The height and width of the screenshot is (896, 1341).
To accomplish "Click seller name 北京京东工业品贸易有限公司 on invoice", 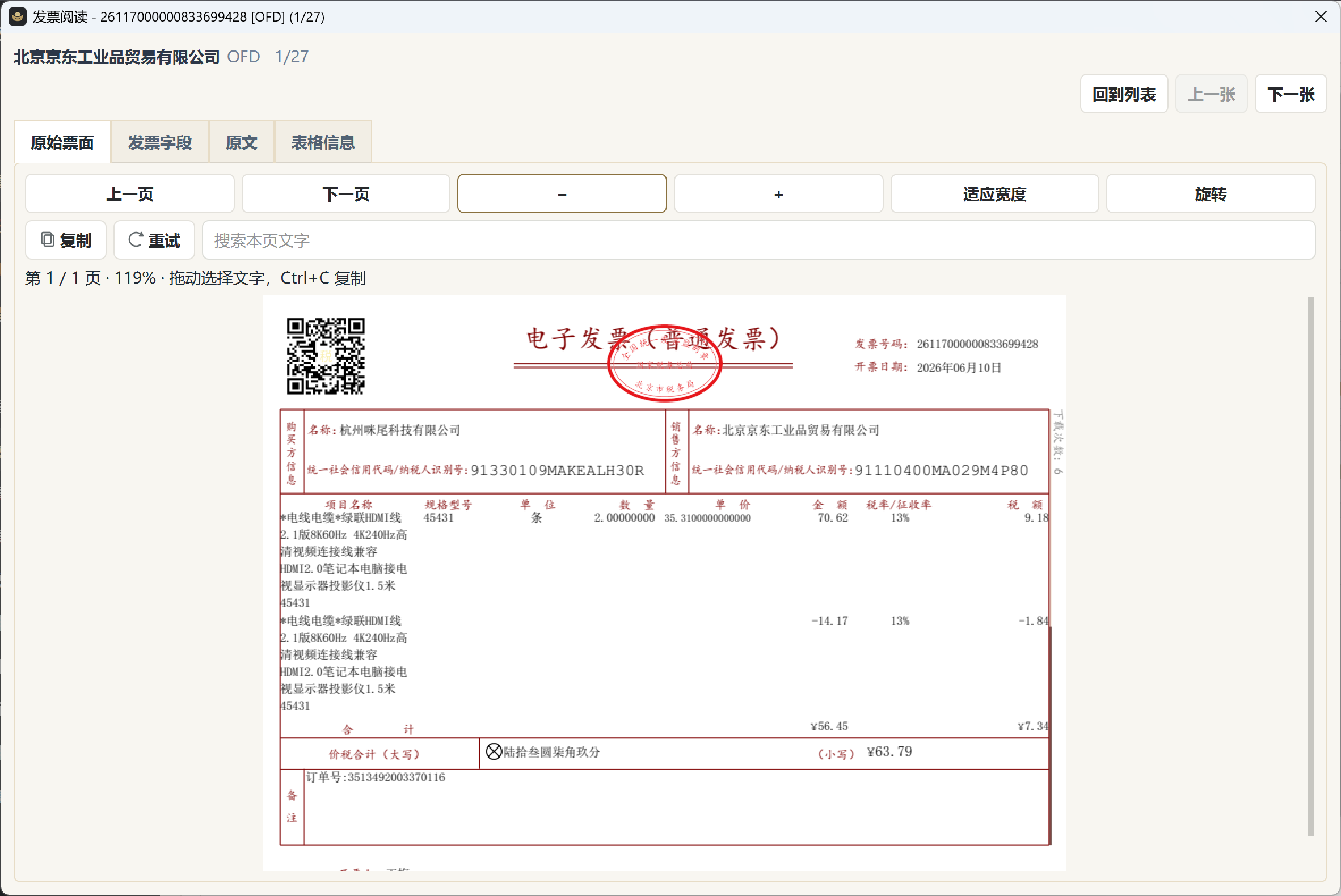I will (801, 430).
